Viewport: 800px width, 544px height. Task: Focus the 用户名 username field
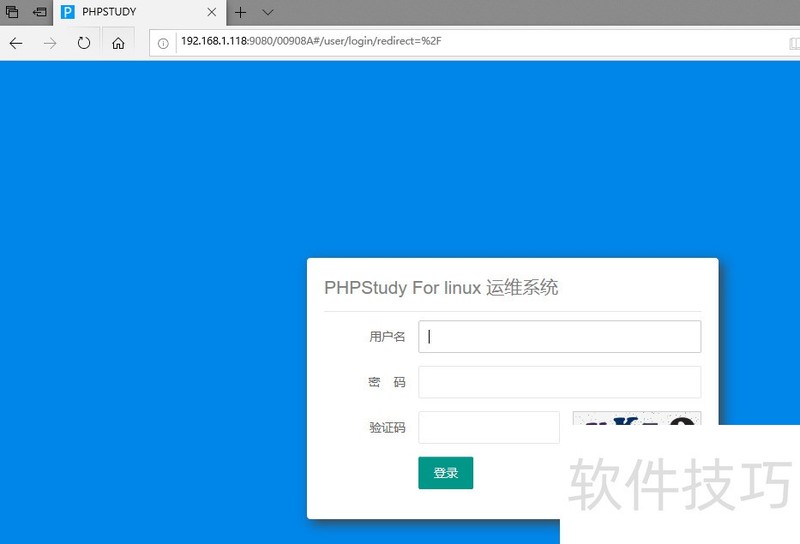click(x=560, y=336)
